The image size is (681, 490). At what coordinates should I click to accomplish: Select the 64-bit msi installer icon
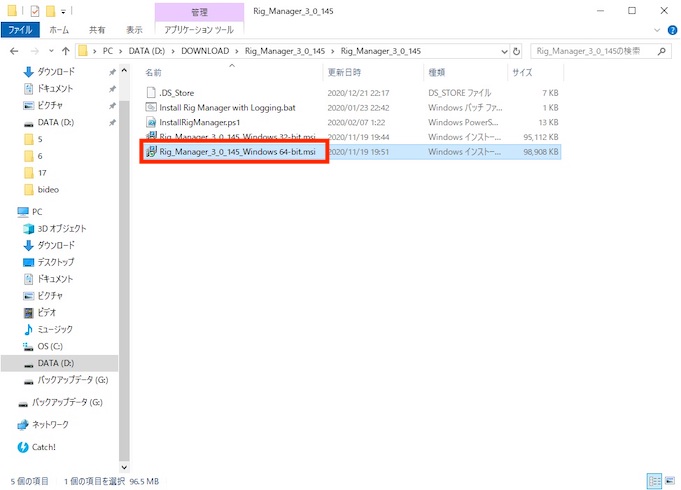coord(151,152)
